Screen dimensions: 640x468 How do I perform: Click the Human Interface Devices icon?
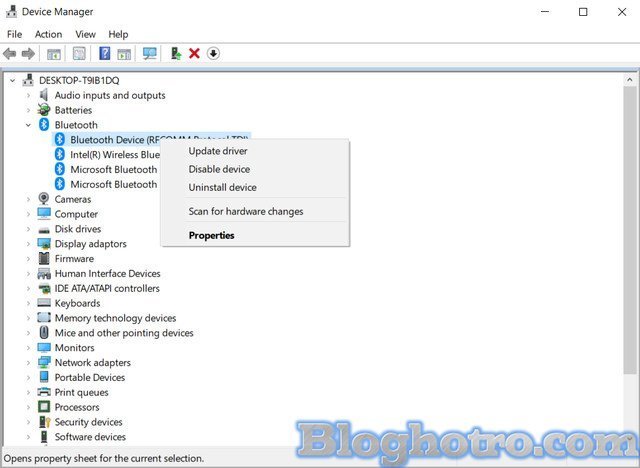coord(44,273)
